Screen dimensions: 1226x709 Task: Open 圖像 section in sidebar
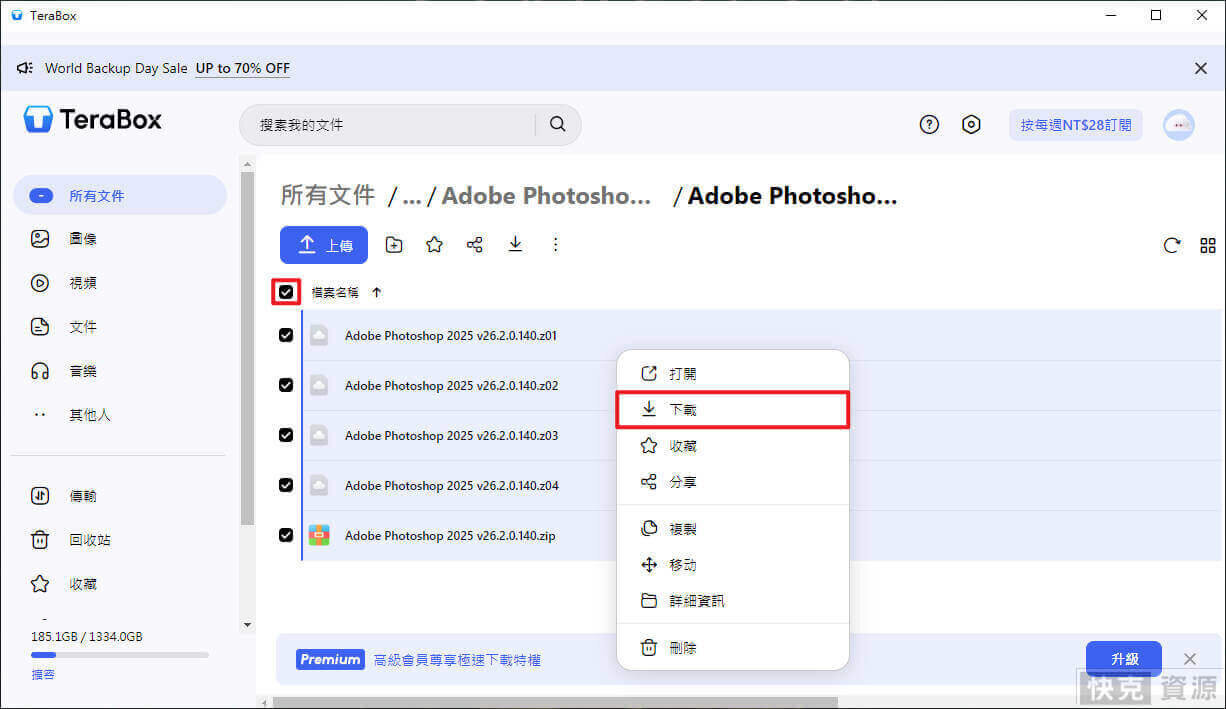pyautogui.click(x=120, y=239)
